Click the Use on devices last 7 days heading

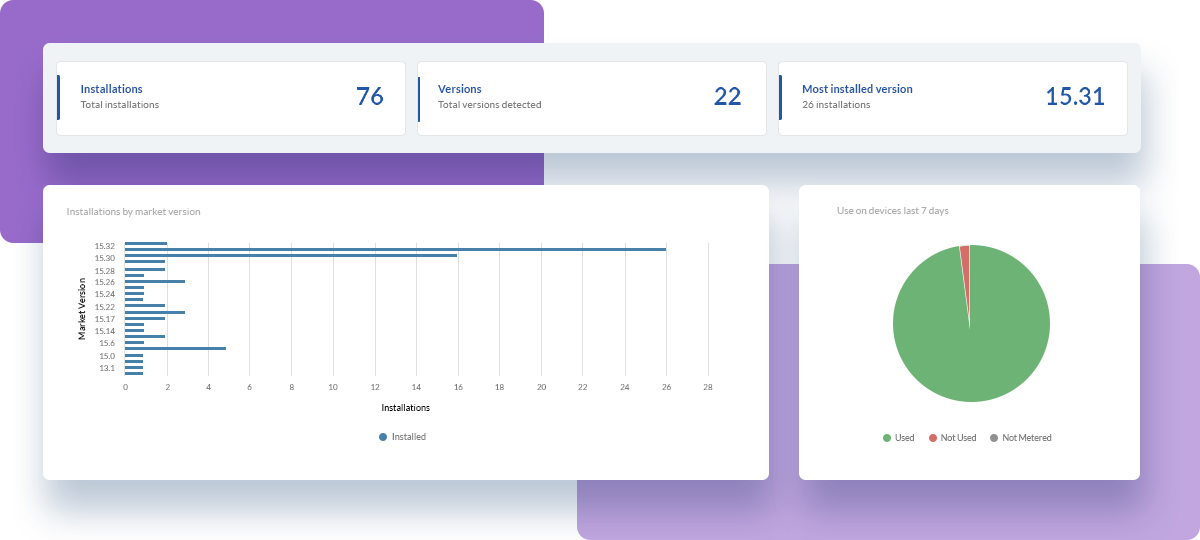coord(893,211)
